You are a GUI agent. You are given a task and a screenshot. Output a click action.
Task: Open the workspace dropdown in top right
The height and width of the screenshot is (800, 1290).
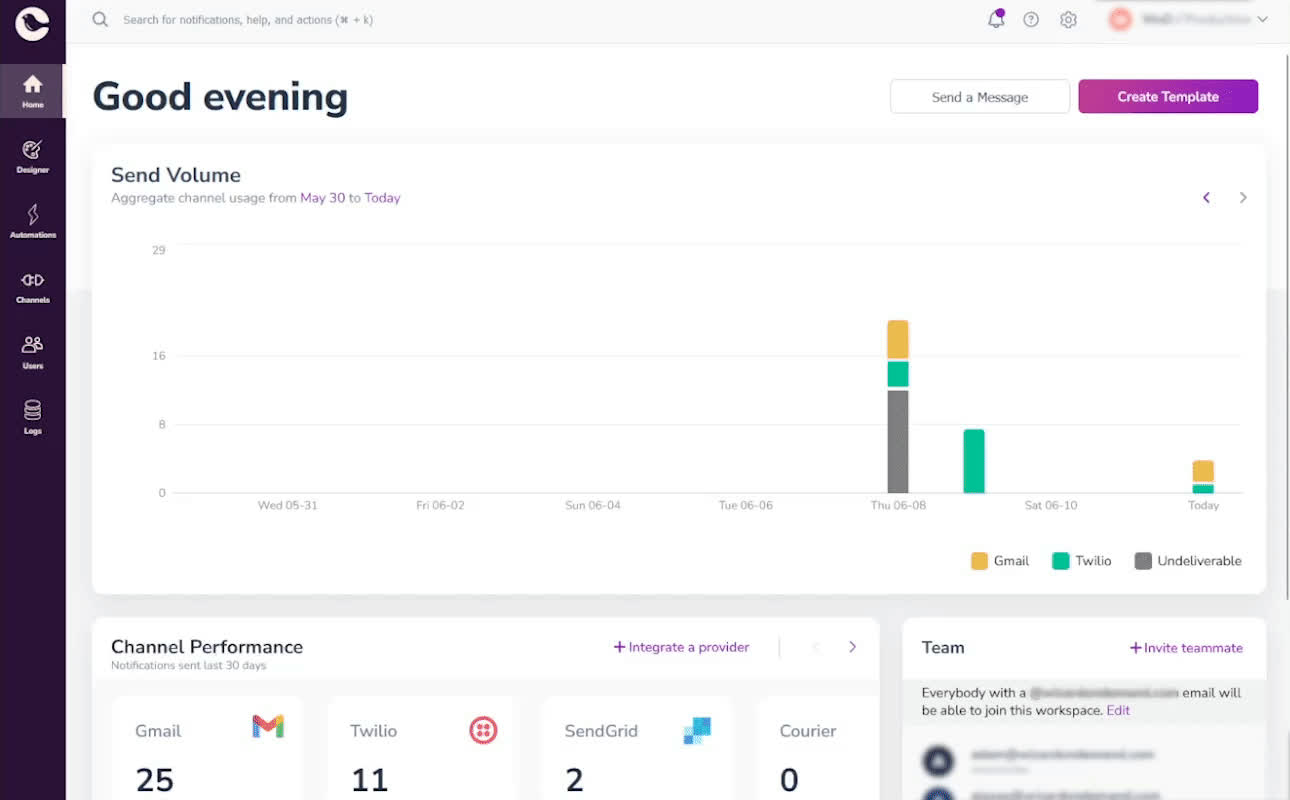[x=1188, y=19]
